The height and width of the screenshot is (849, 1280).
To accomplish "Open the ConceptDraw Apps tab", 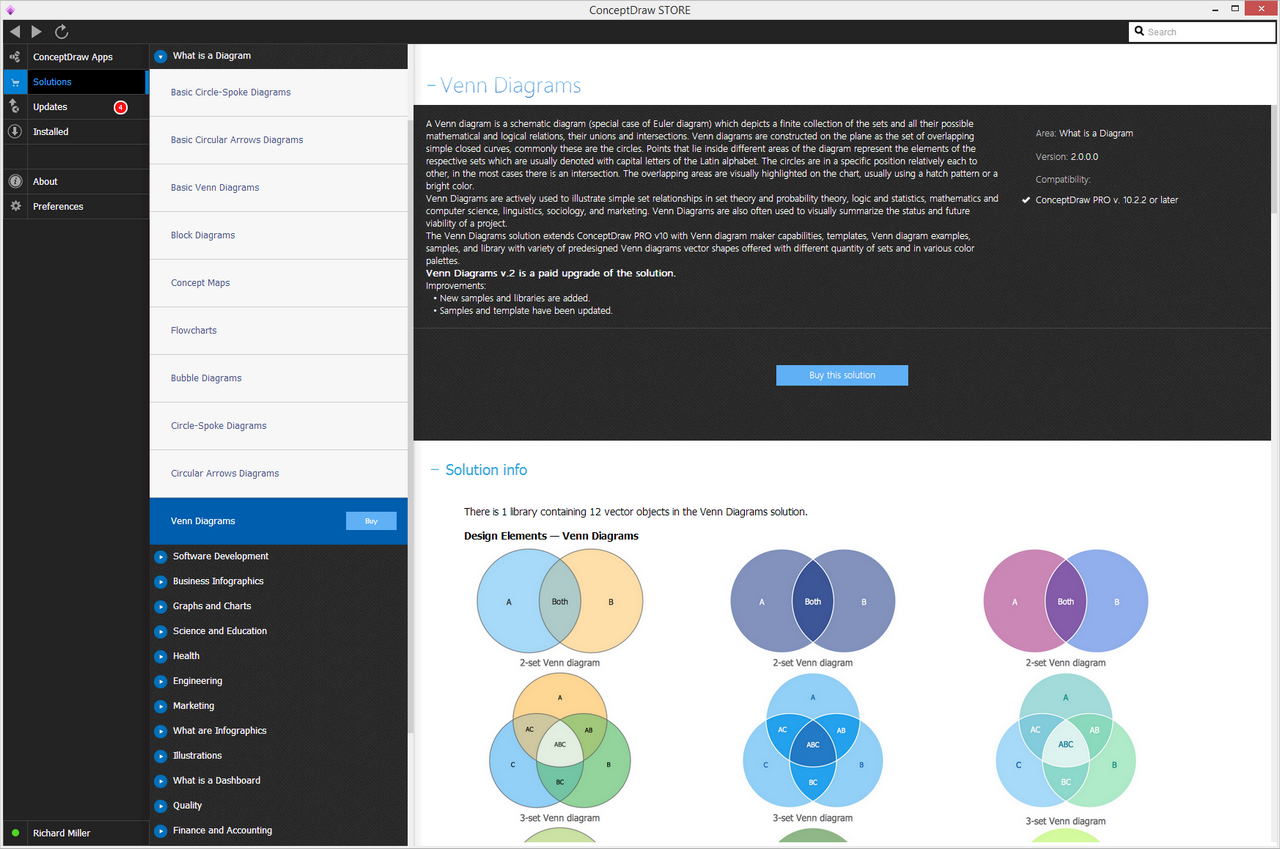I will pos(75,57).
